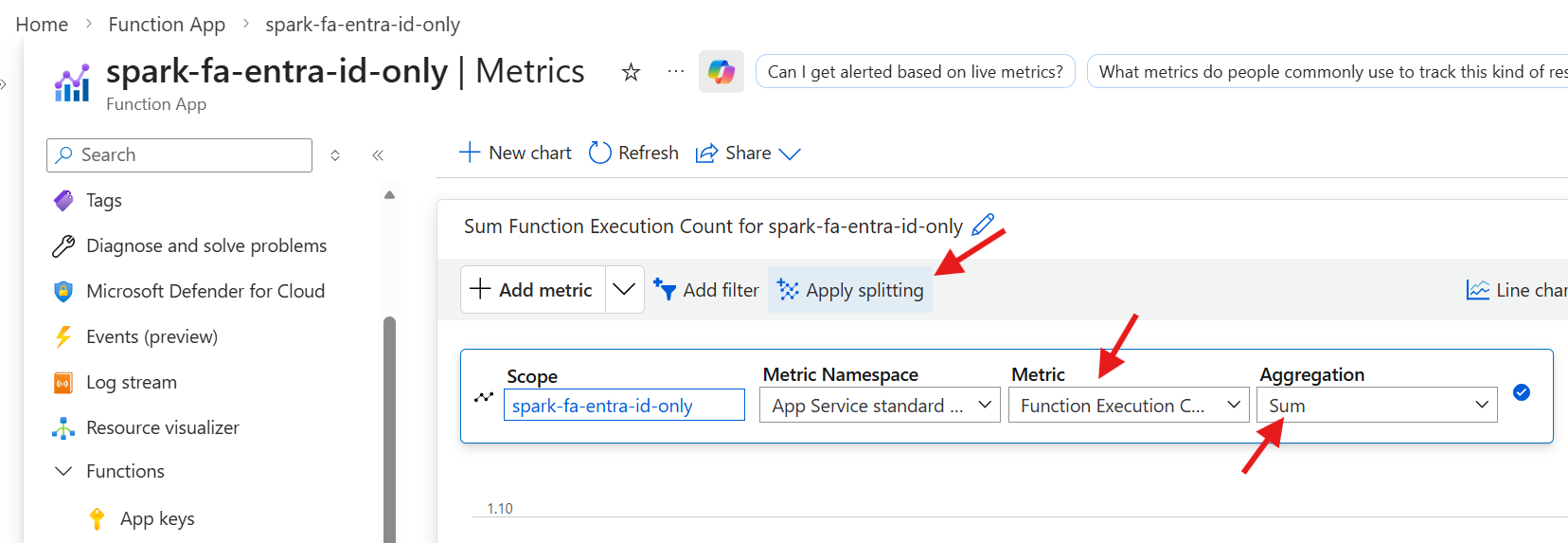The width and height of the screenshot is (1568, 543).
Task: Open Tags in the sidebar
Action: pos(104,200)
